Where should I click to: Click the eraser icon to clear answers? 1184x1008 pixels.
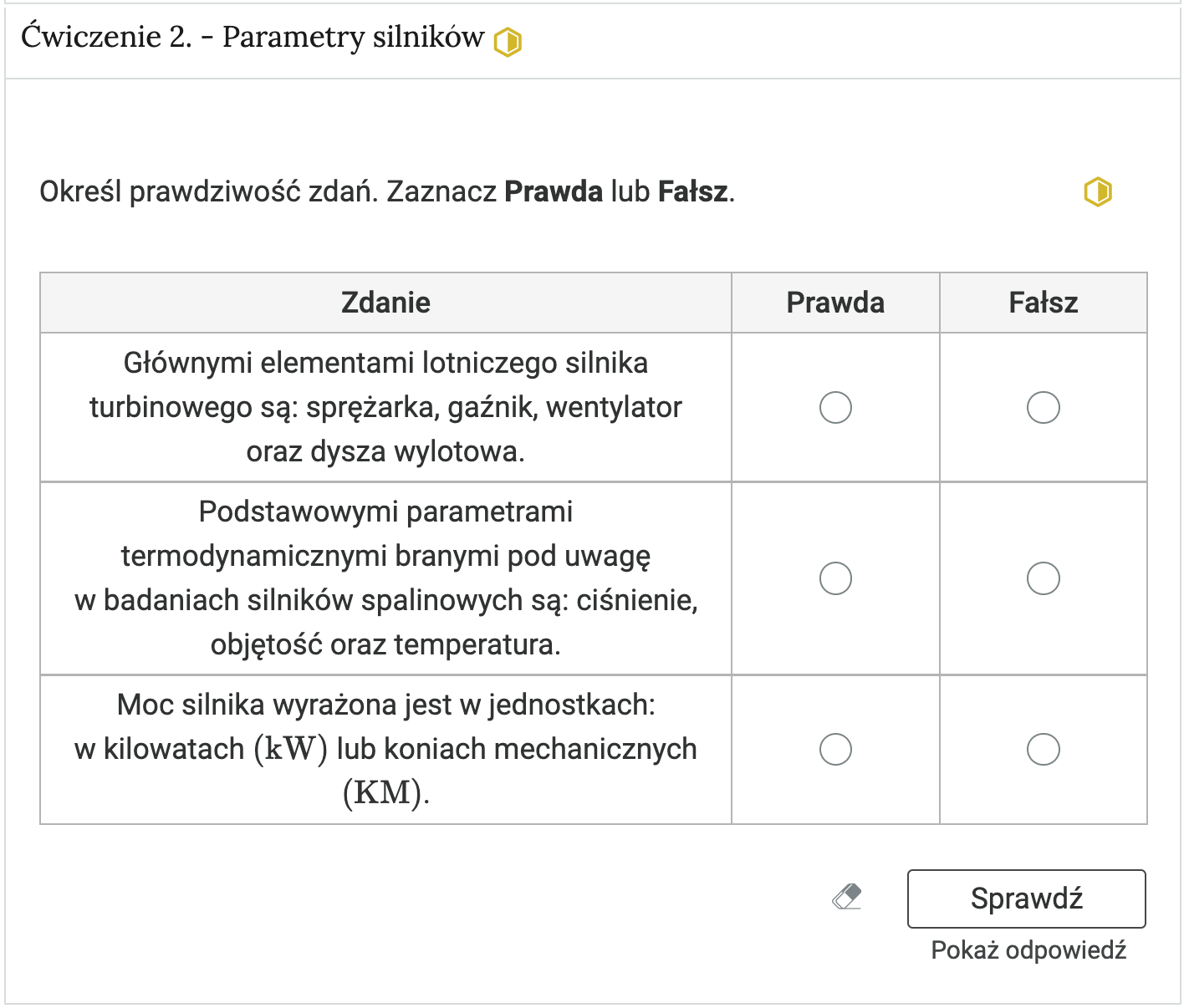pos(846,899)
